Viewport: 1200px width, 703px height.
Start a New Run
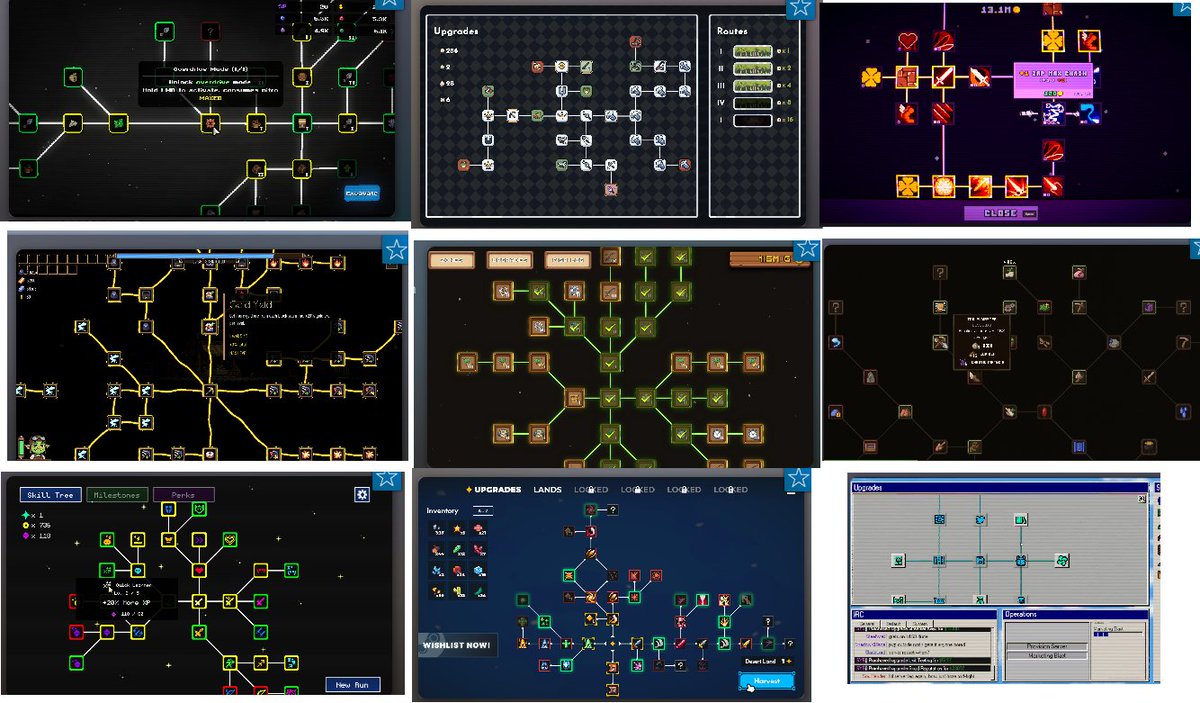352,685
